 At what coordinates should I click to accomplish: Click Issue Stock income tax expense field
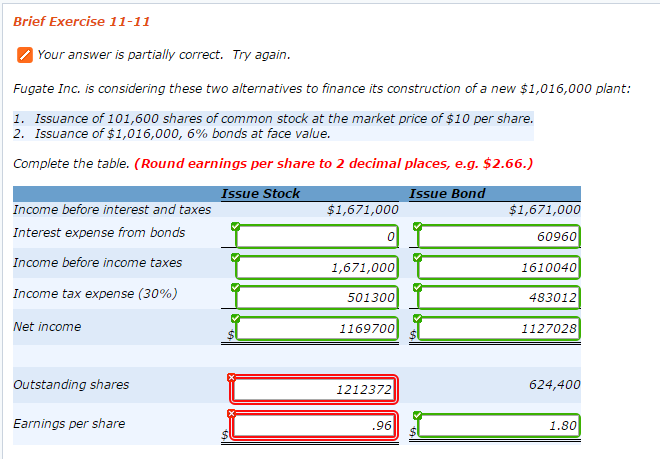click(317, 297)
